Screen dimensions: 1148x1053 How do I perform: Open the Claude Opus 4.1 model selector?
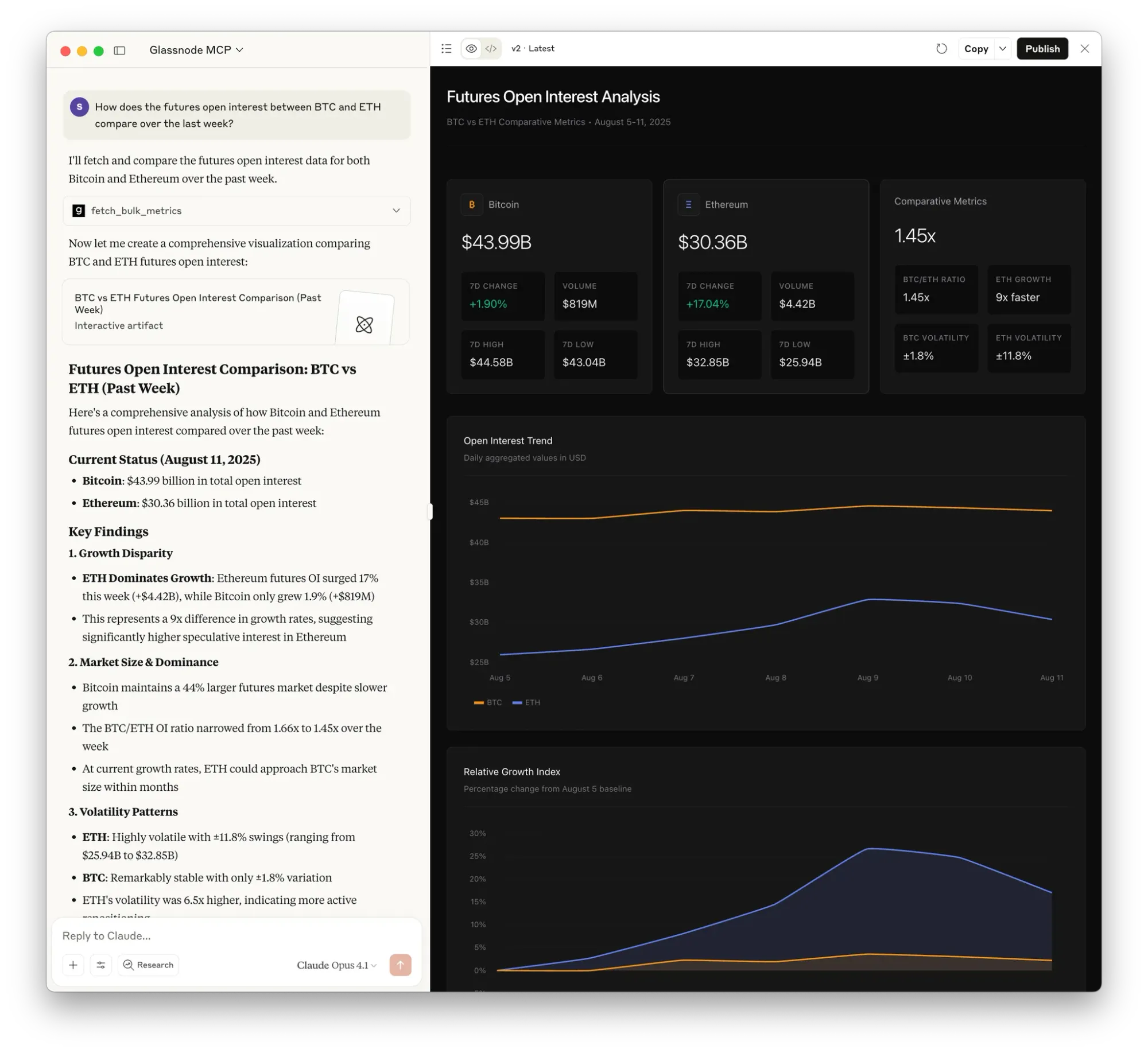(336, 965)
